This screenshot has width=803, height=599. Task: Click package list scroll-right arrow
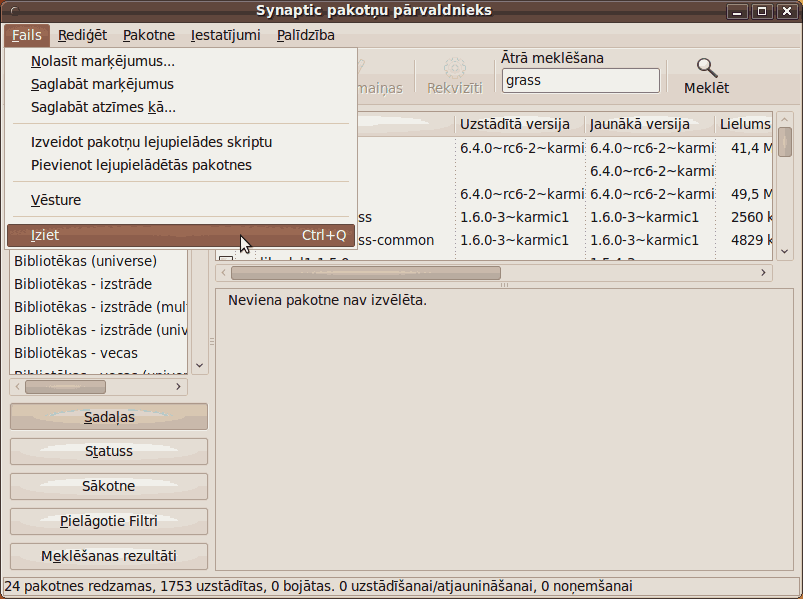(763, 273)
